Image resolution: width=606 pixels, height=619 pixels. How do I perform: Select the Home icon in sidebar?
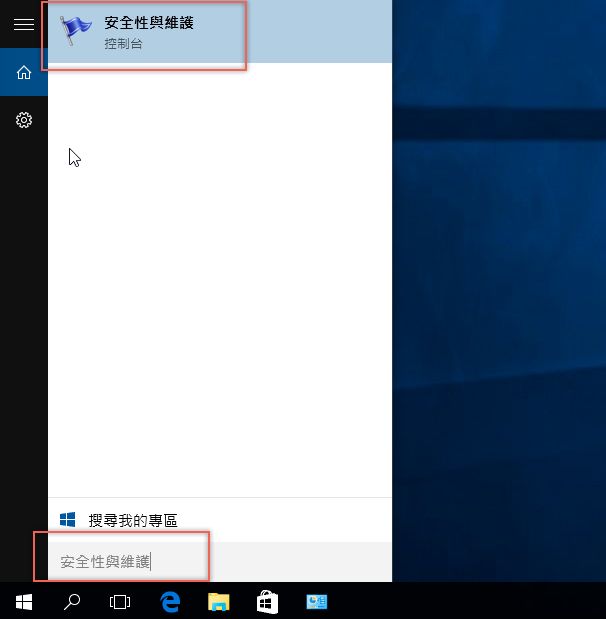coord(23,72)
